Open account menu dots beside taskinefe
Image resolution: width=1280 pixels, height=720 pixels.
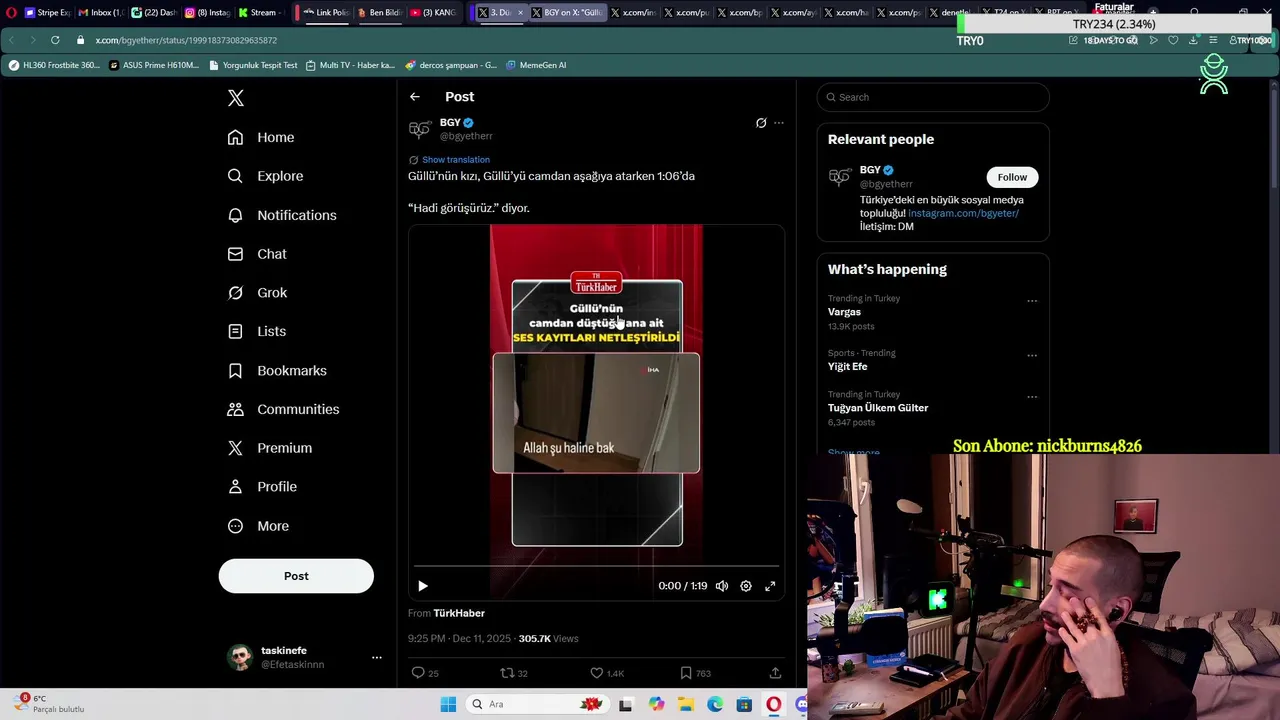click(376, 657)
